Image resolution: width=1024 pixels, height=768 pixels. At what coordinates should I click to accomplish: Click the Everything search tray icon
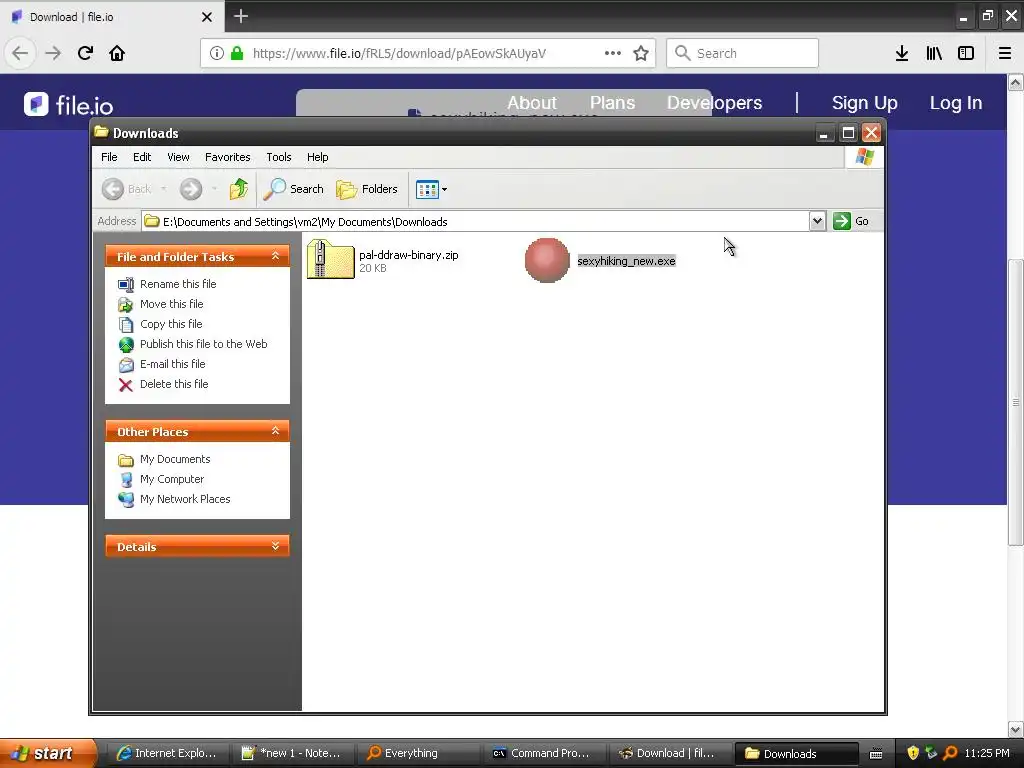(x=950, y=753)
